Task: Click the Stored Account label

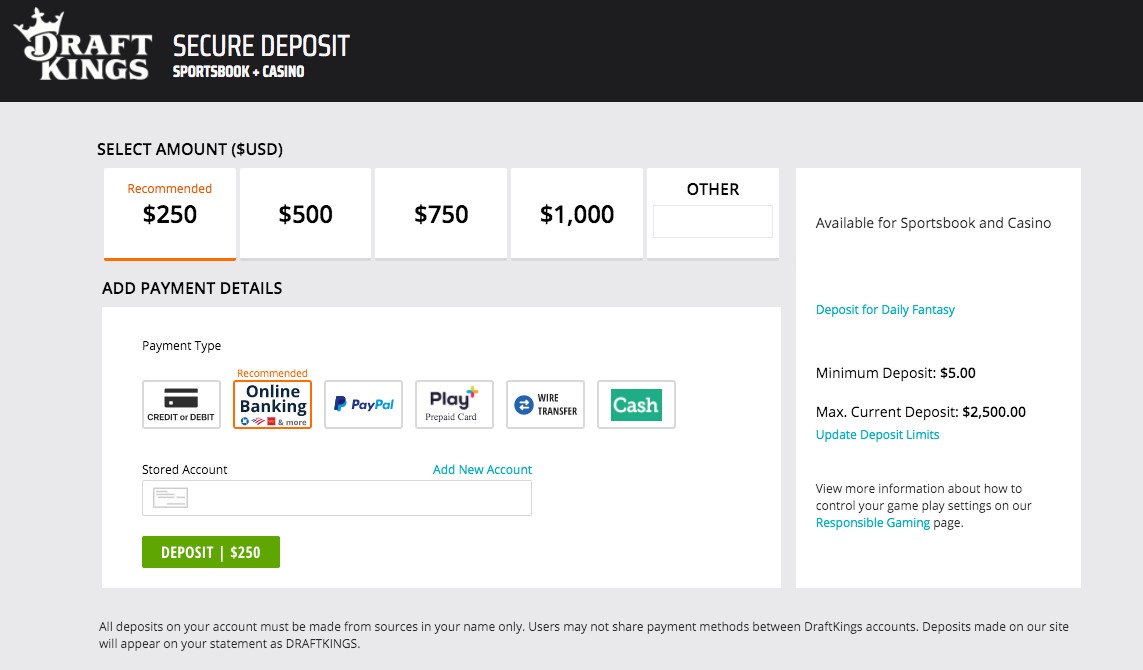Action: click(184, 470)
